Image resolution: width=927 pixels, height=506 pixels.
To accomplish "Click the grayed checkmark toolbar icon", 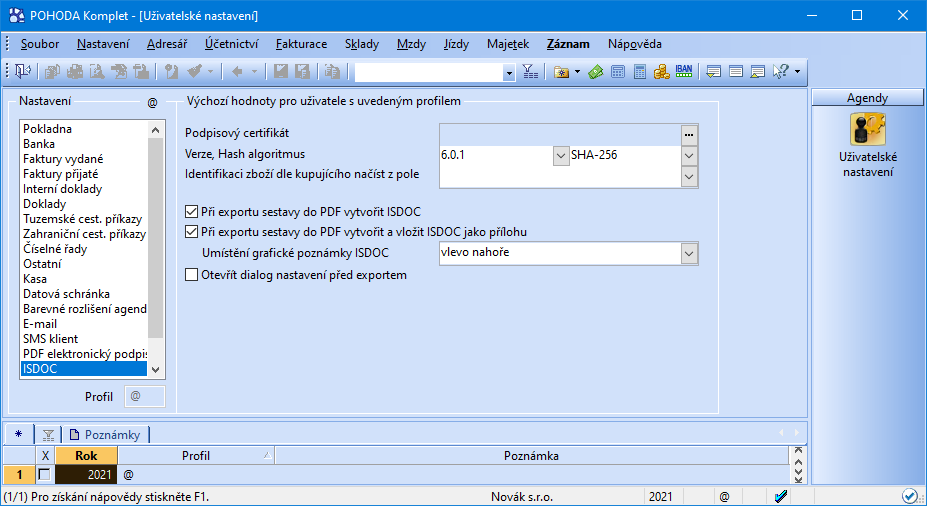I will pyautogui.click(x=194, y=72).
